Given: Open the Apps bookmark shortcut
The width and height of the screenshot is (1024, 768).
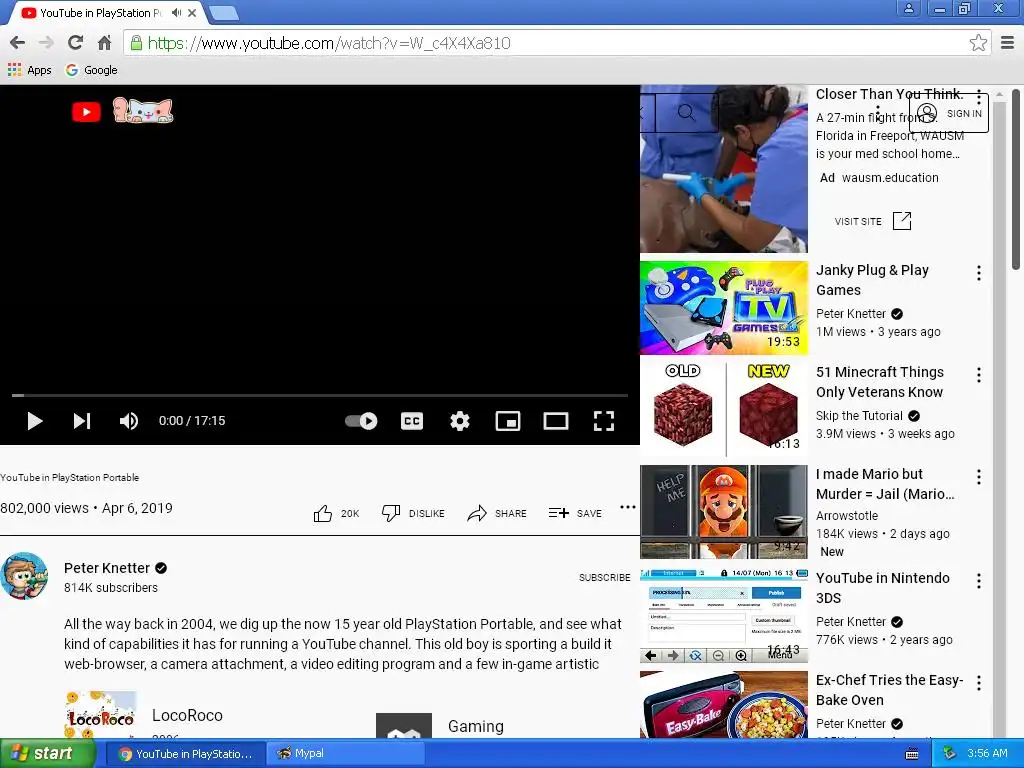Looking at the screenshot, I should 29,70.
